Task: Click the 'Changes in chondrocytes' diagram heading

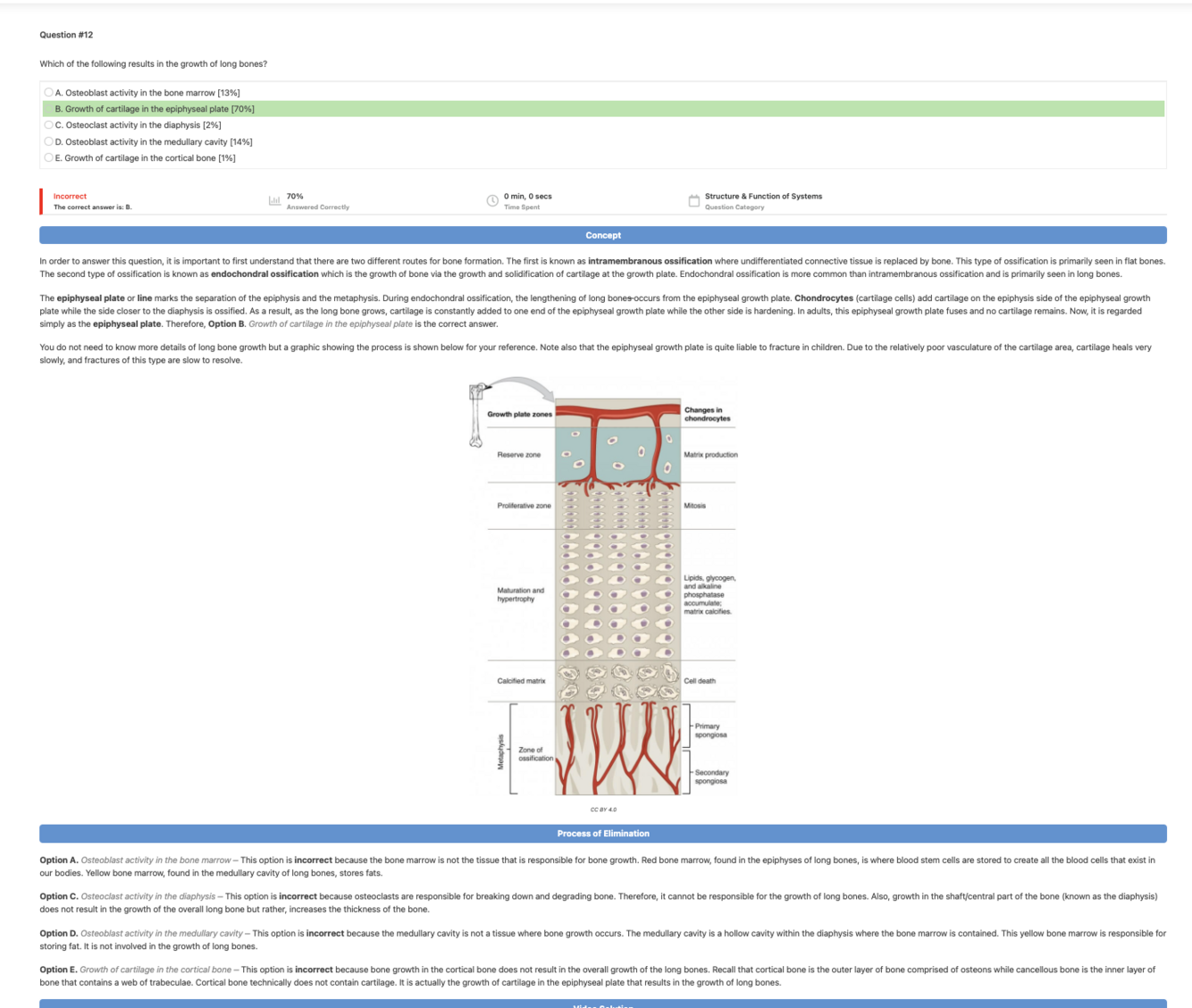Action: [x=707, y=414]
